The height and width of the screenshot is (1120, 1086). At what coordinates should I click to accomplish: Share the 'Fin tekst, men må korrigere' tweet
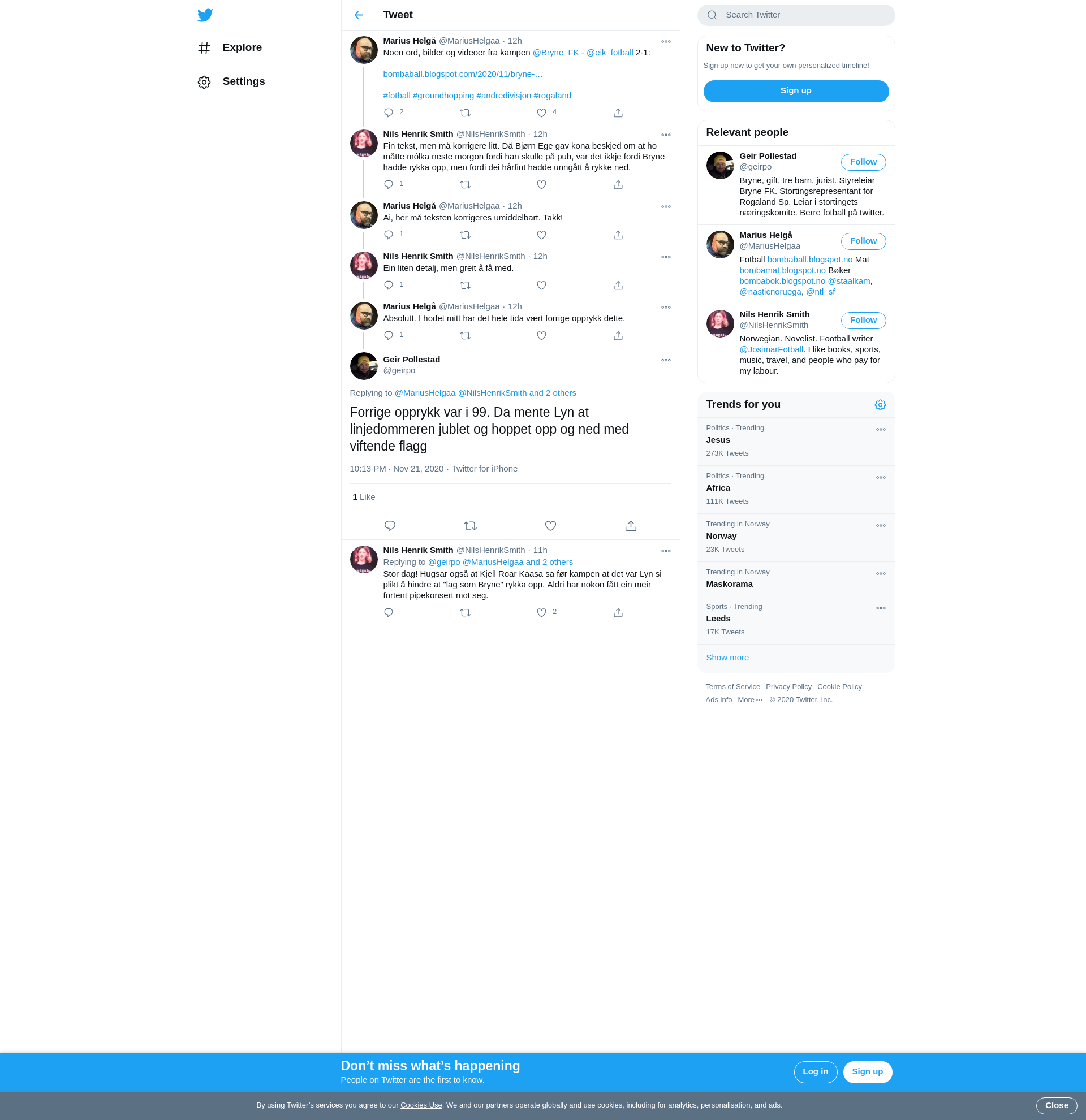(x=618, y=184)
